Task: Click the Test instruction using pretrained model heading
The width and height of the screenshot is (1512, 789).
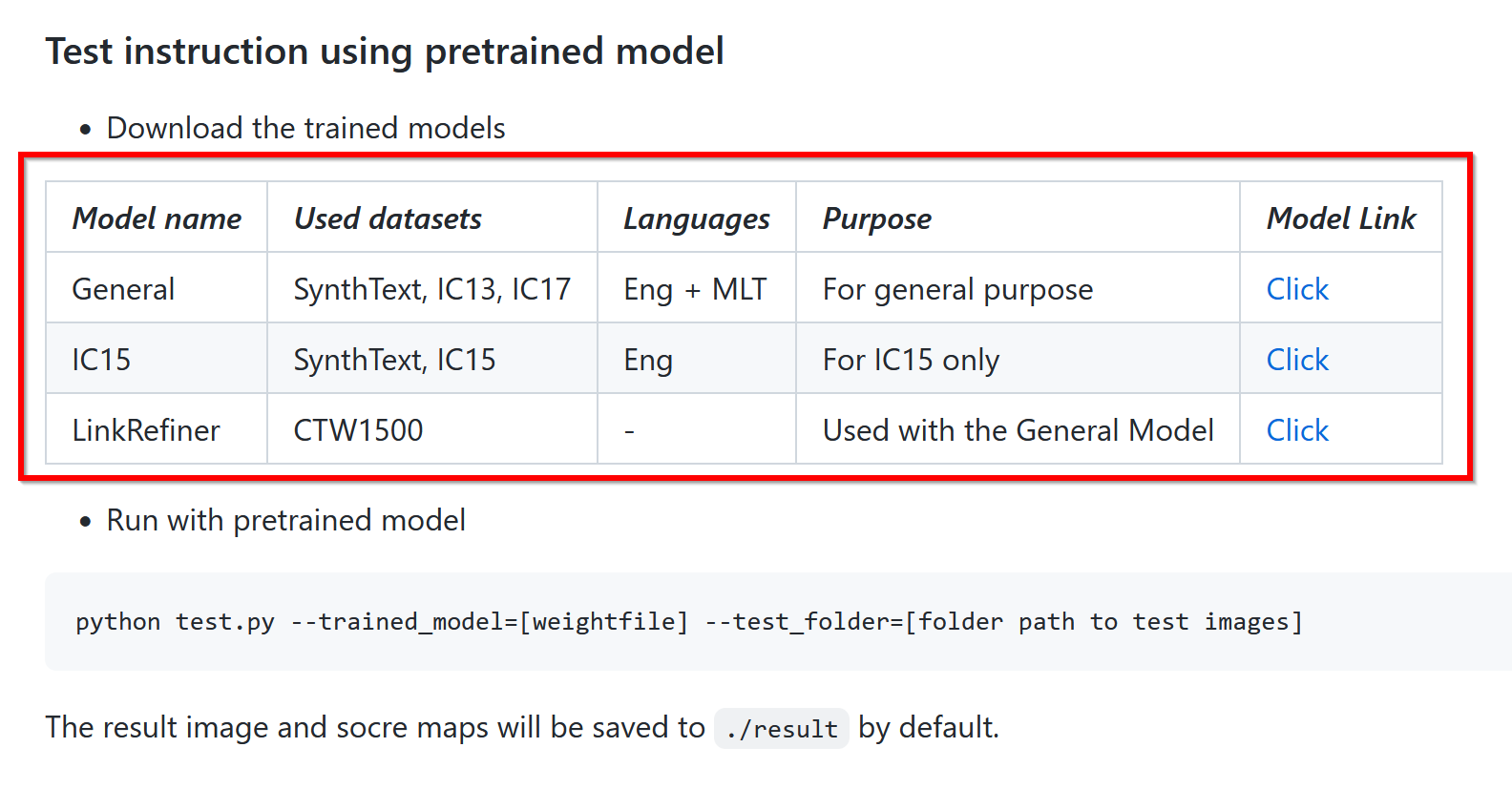Action: point(385,52)
